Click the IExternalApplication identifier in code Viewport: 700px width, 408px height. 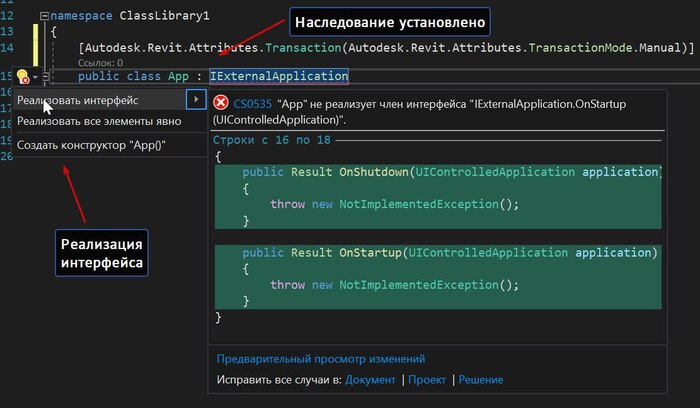[x=279, y=76]
